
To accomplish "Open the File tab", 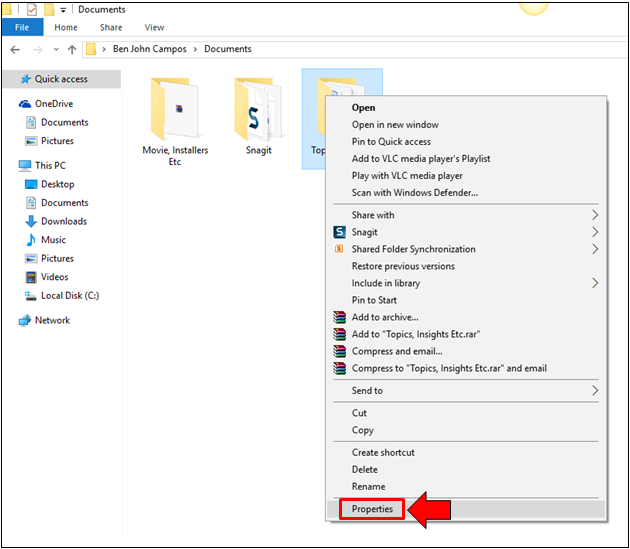I will [x=21, y=28].
